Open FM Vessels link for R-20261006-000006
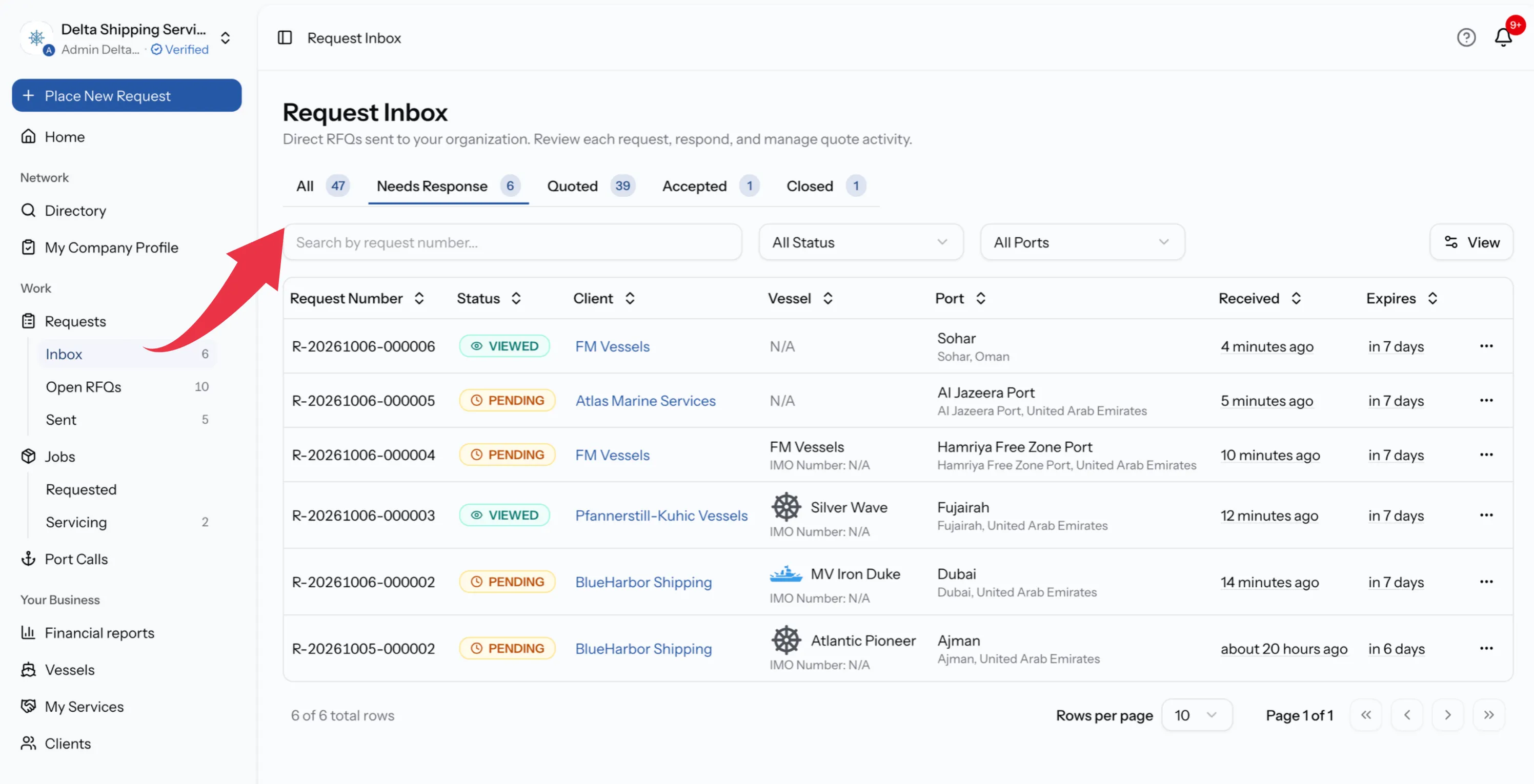The height and width of the screenshot is (784, 1534). coord(612,346)
